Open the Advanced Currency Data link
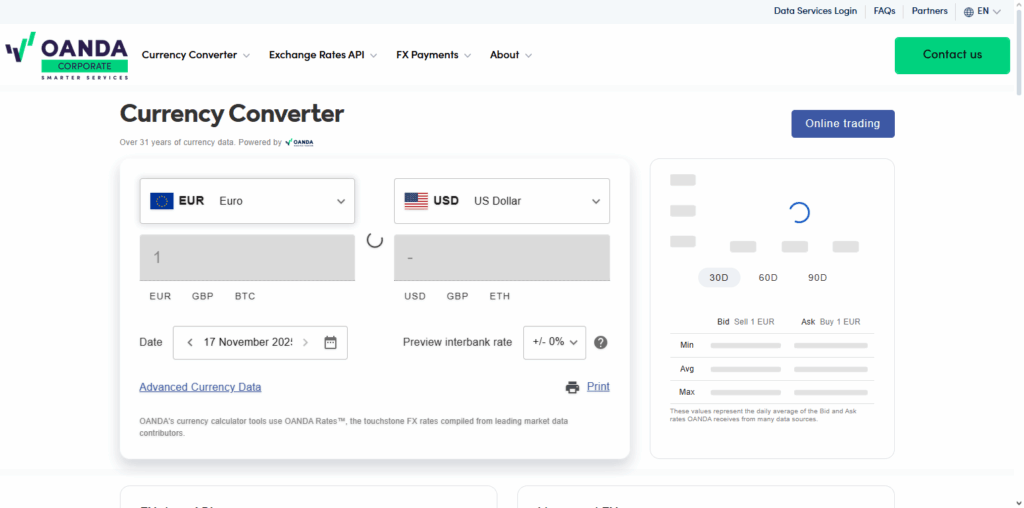This screenshot has width=1024, height=508. [200, 387]
